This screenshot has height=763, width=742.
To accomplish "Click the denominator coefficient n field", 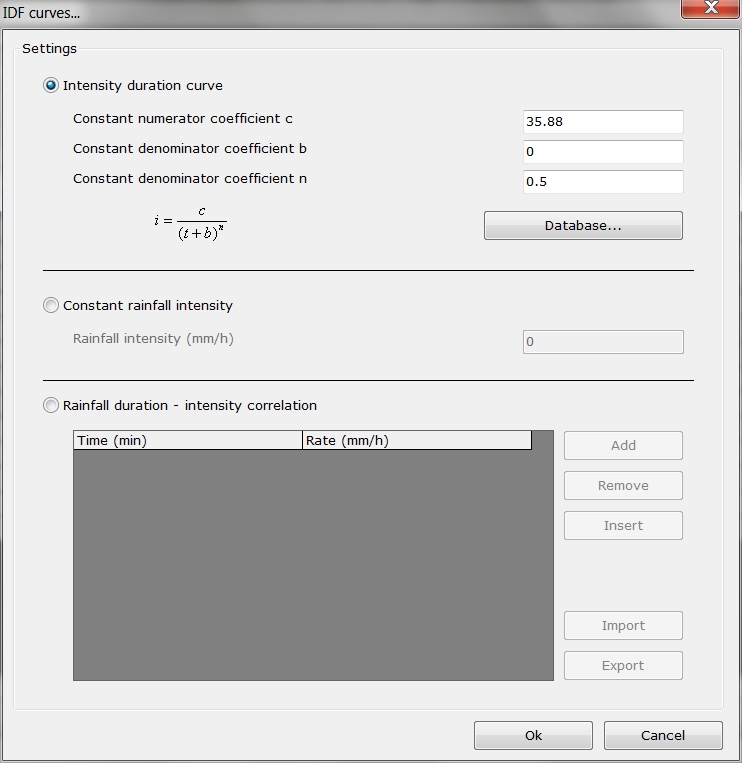I will [602, 182].
